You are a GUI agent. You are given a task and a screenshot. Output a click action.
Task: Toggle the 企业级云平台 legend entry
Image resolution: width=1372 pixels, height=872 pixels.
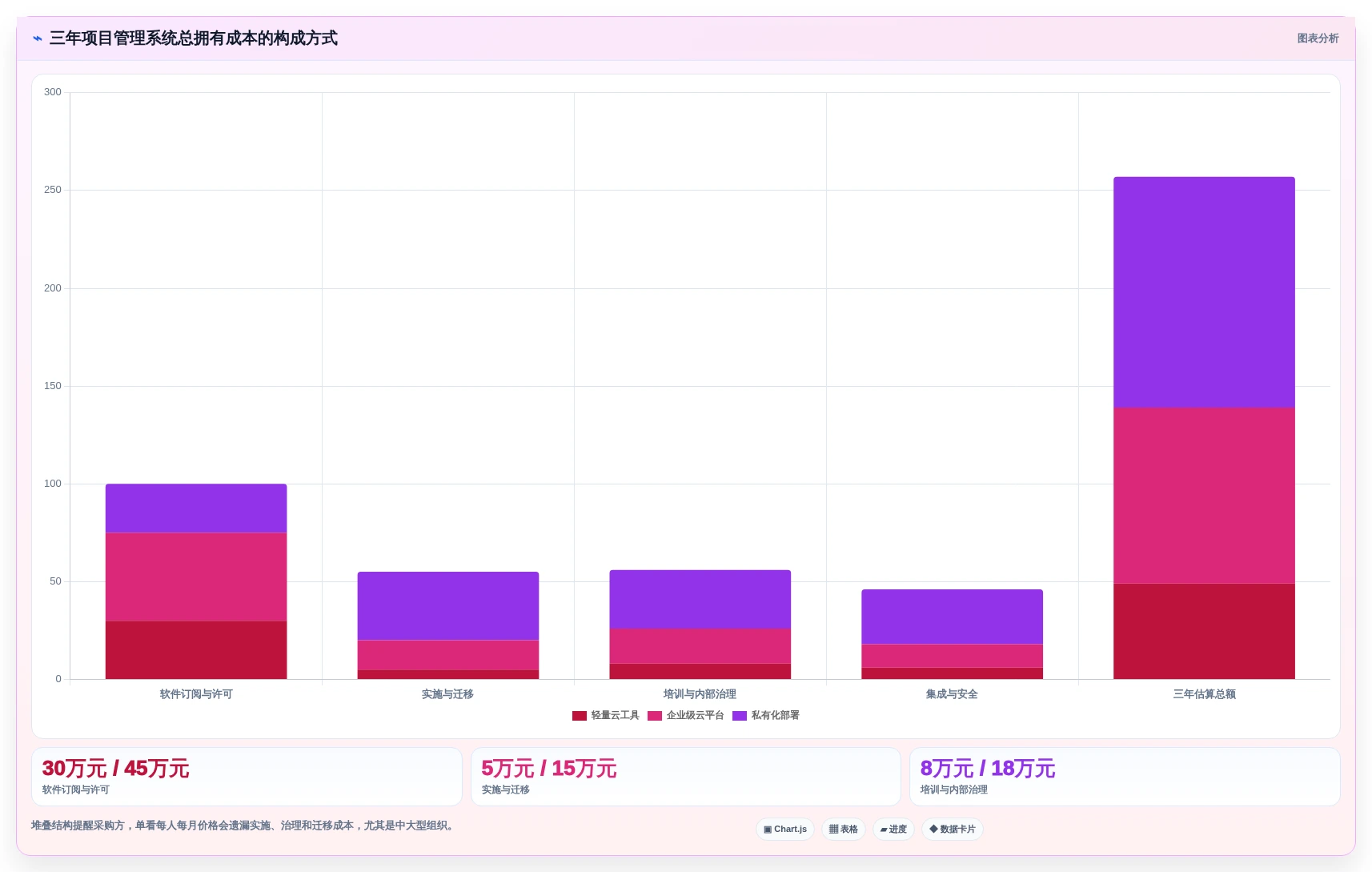685,716
